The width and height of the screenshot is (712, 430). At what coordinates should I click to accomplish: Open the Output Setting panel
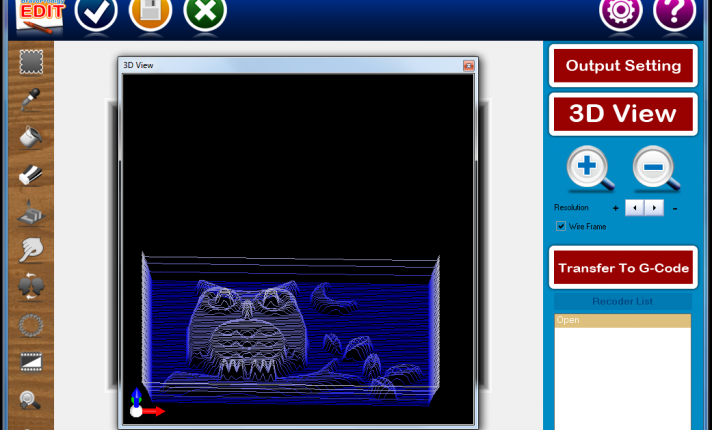point(623,66)
